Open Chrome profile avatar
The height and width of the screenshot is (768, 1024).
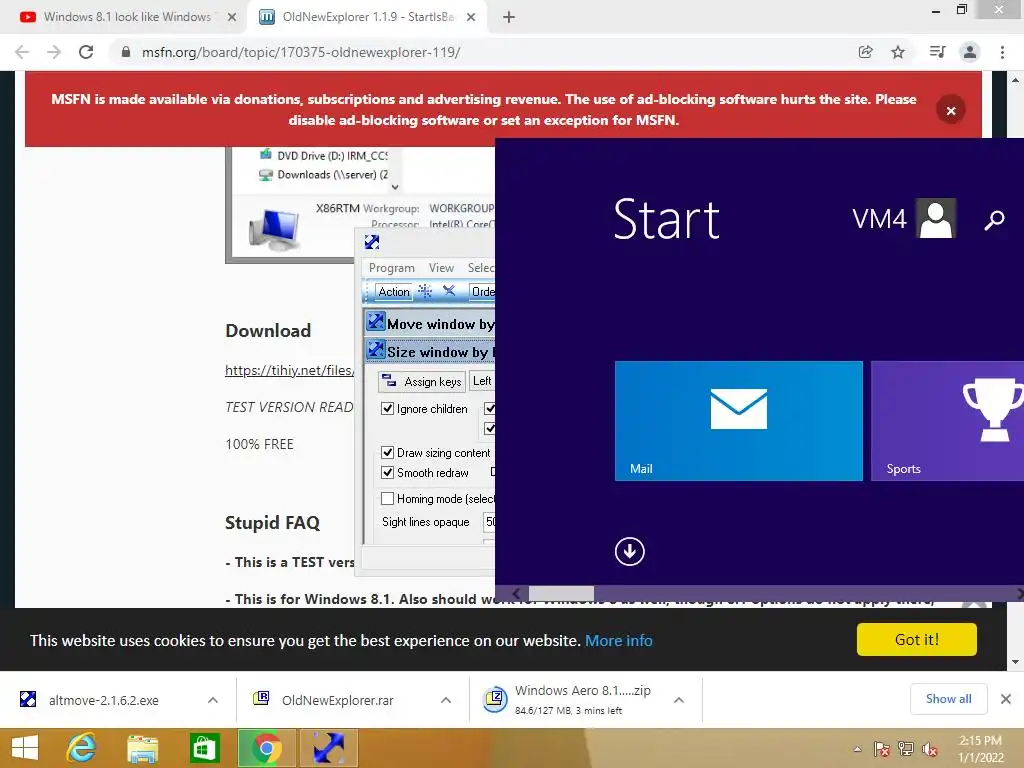pos(970,52)
